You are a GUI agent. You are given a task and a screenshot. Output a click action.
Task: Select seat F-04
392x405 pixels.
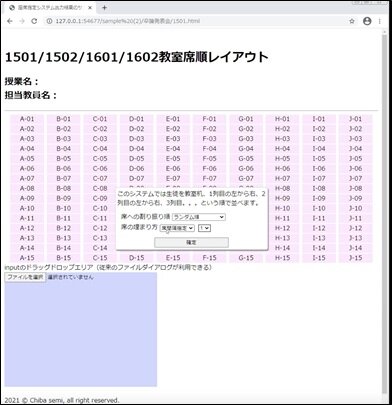click(x=209, y=149)
